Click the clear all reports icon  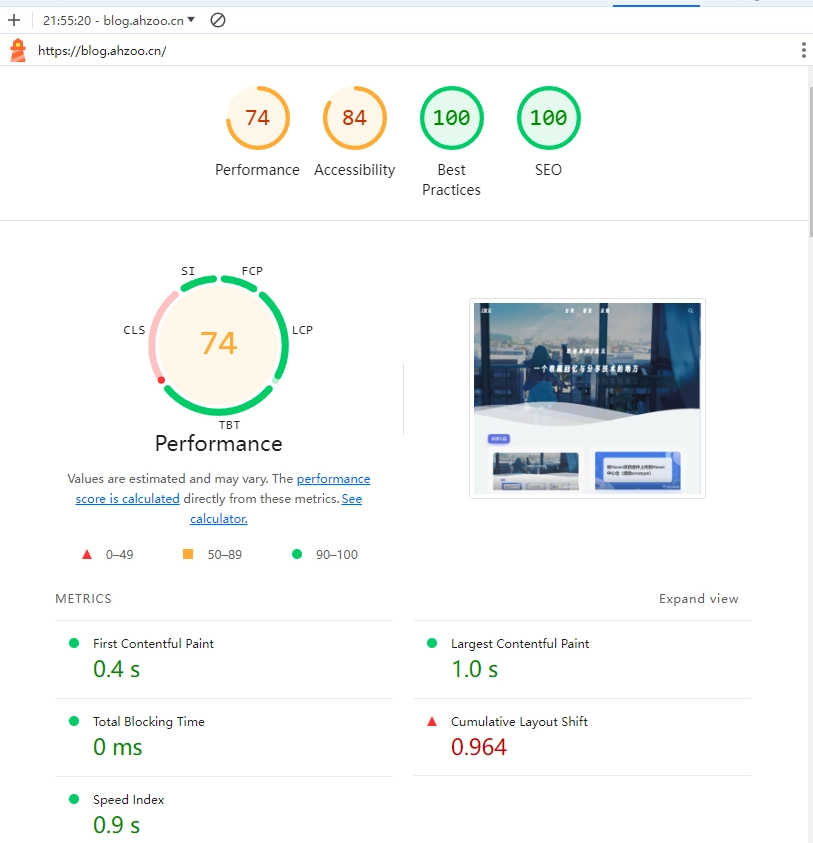coord(217,20)
